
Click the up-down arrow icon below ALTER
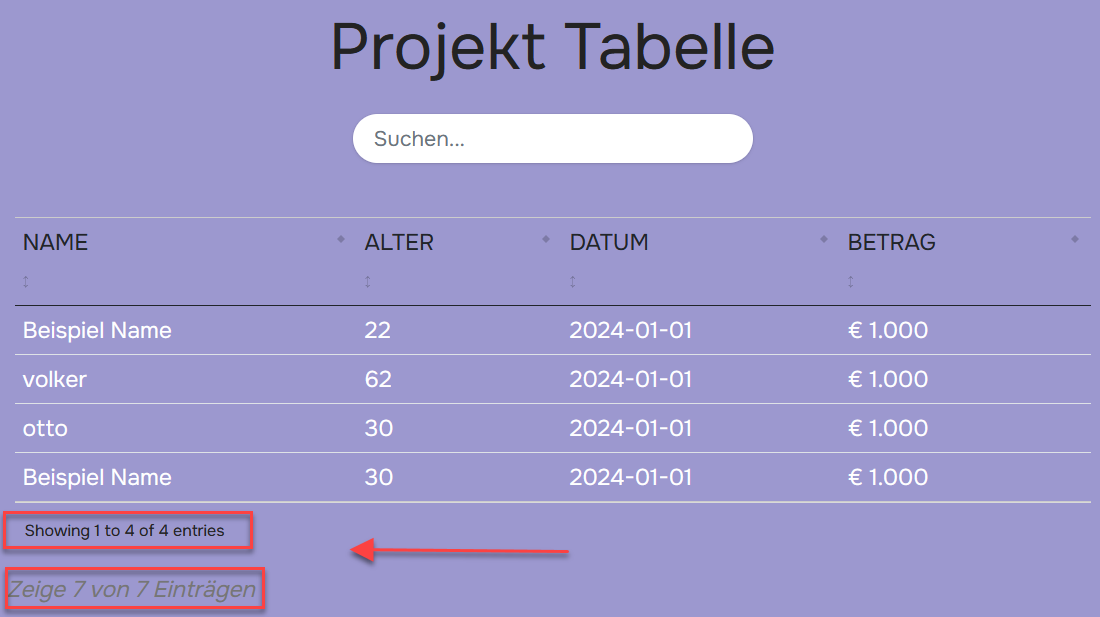tap(368, 282)
